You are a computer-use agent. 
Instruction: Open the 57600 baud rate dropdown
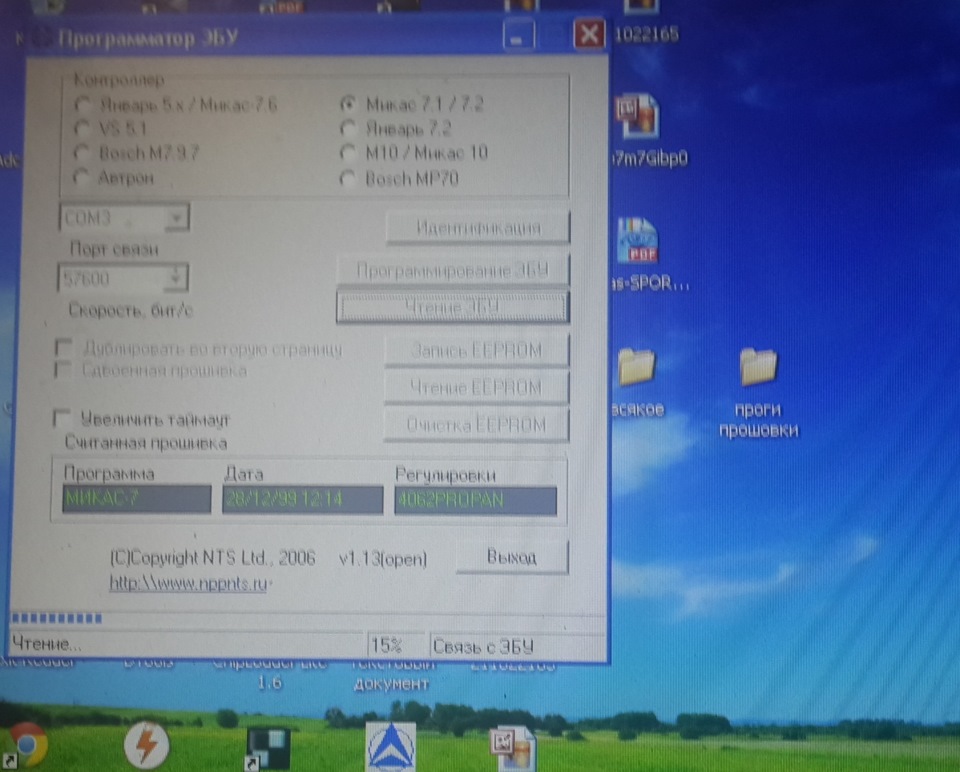pyautogui.click(x=175, y=279)
